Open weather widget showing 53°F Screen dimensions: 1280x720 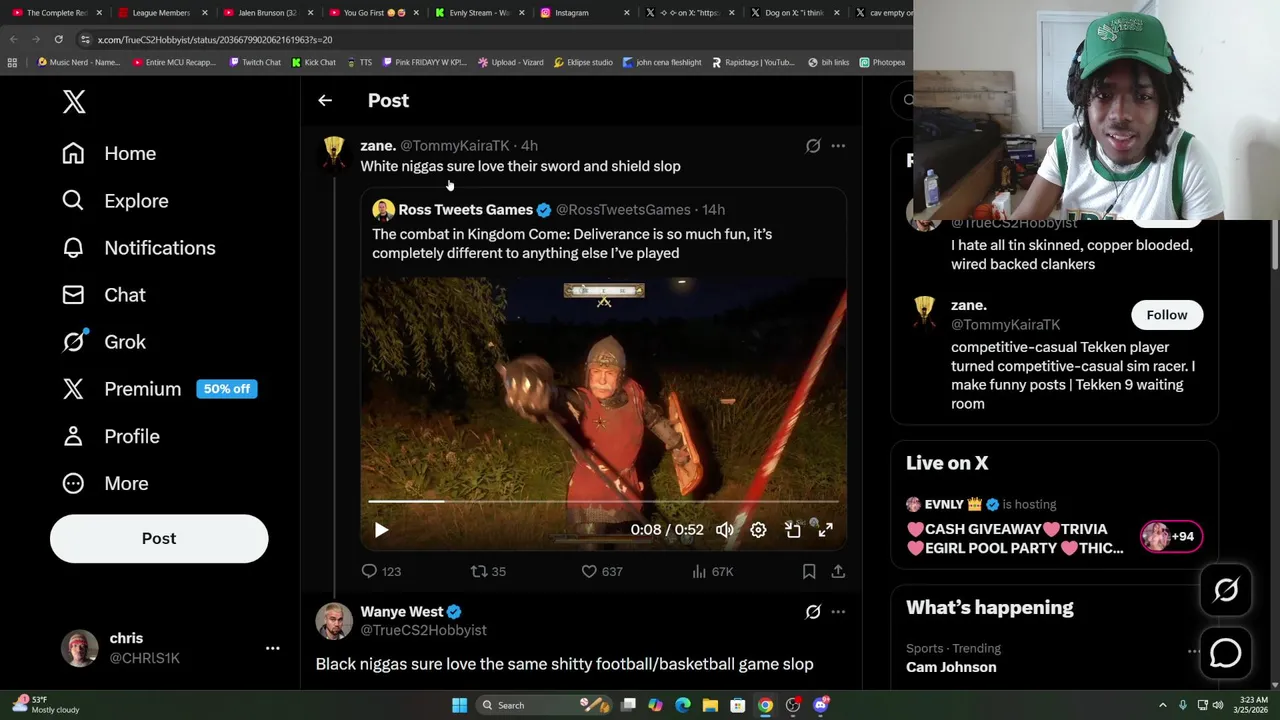tap(44, 705)
